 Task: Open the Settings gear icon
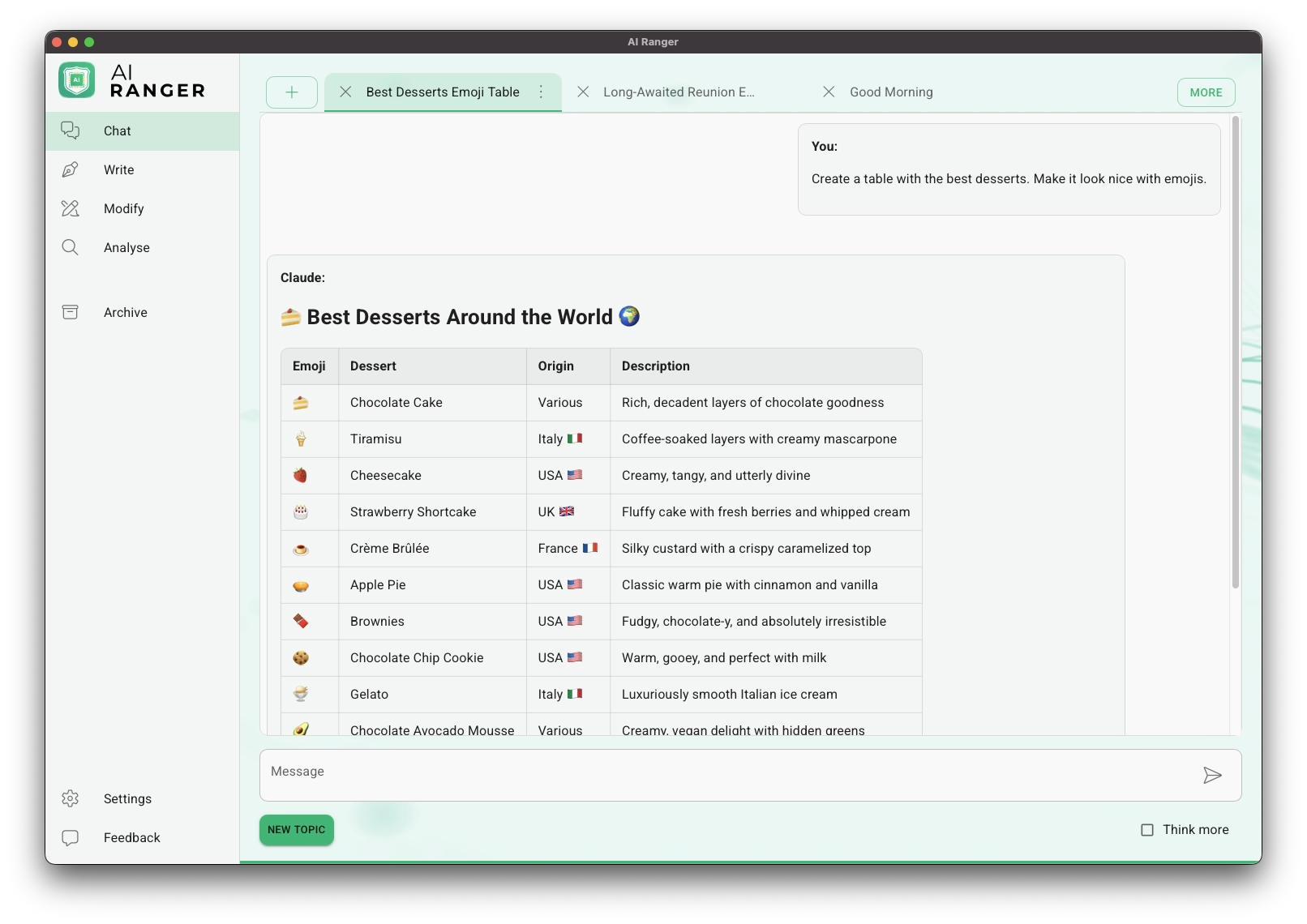coord(71,798)
